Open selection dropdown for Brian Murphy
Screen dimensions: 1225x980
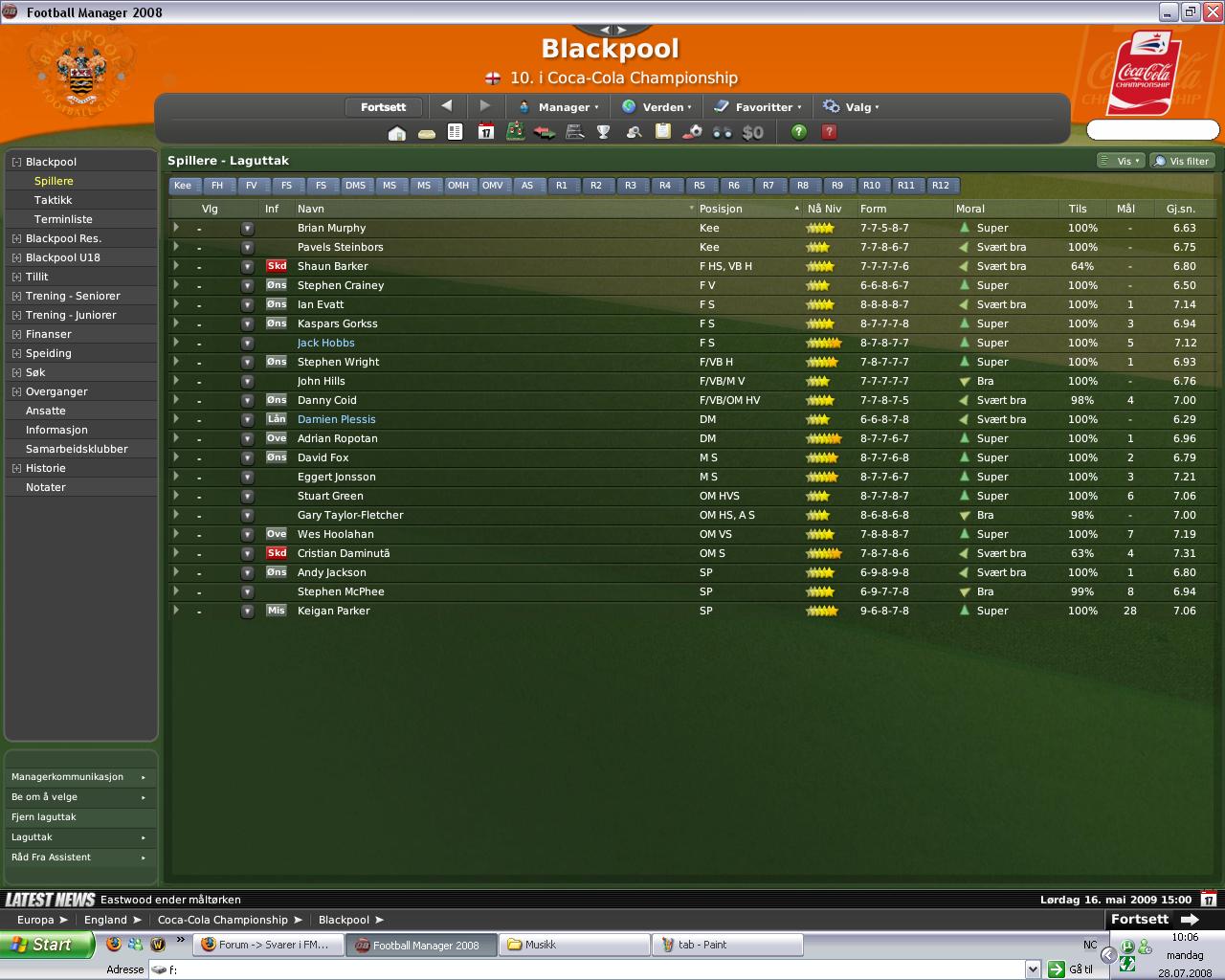(247, 228)
